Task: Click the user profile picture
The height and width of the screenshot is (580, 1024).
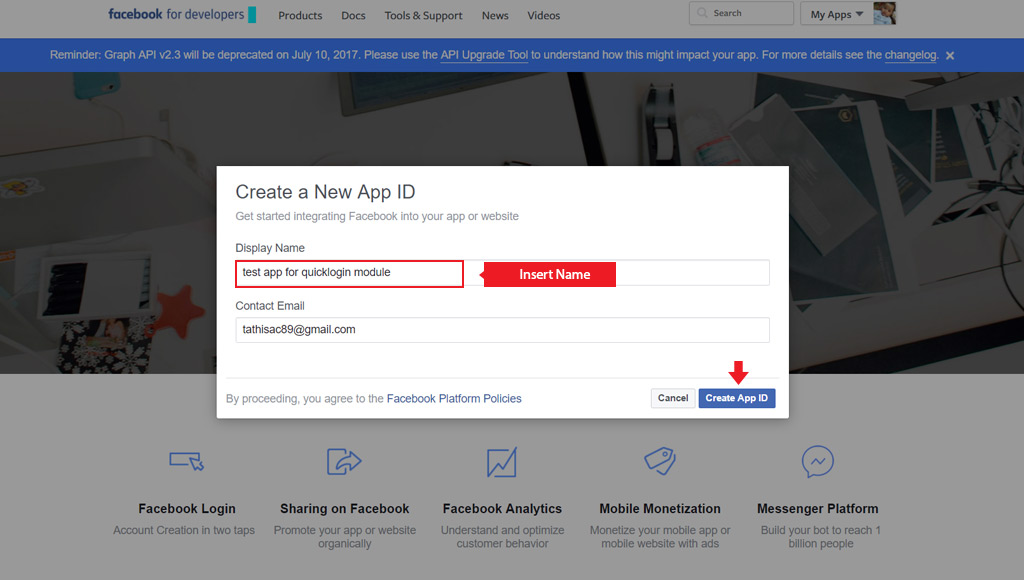Action: click(884, 13)
